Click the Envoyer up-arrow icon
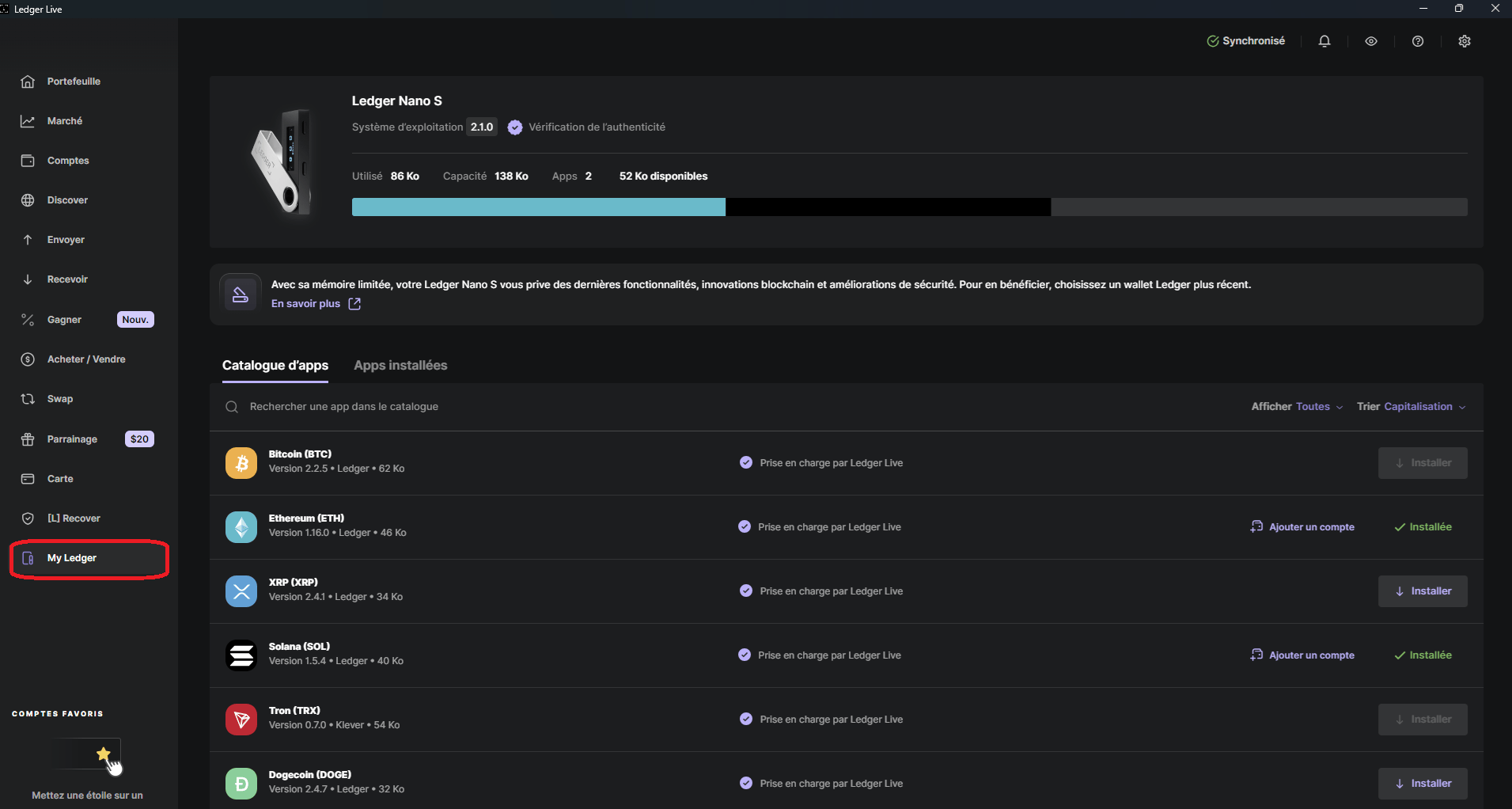 click(28, 240)
